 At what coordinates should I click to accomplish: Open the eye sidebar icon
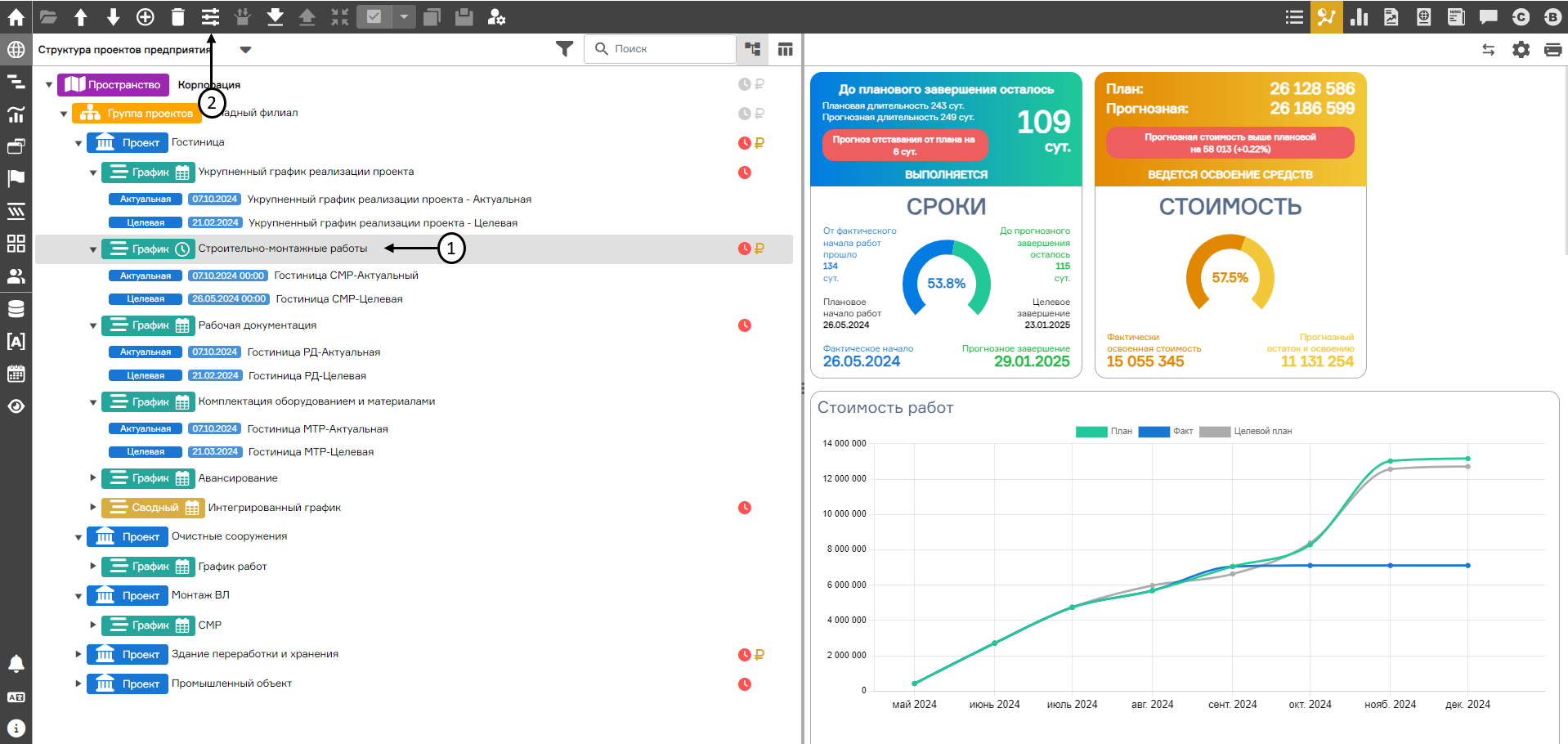(x=16, y=406)
